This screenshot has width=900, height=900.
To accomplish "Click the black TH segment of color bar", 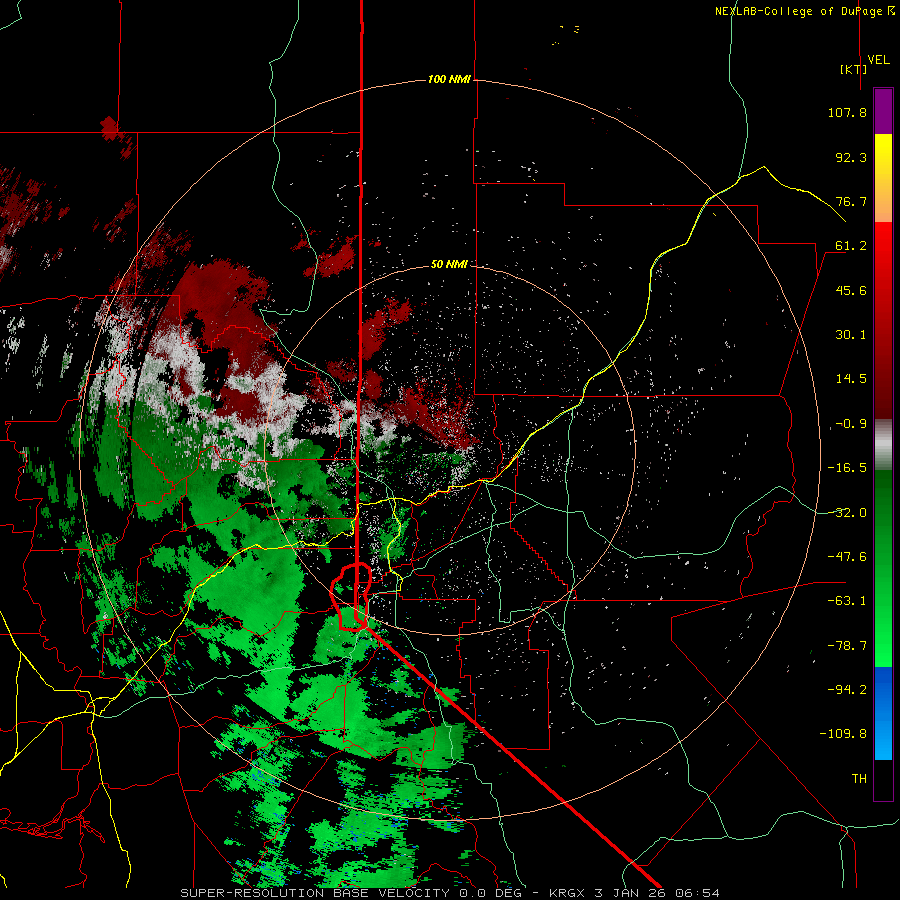I will [883, 779].
